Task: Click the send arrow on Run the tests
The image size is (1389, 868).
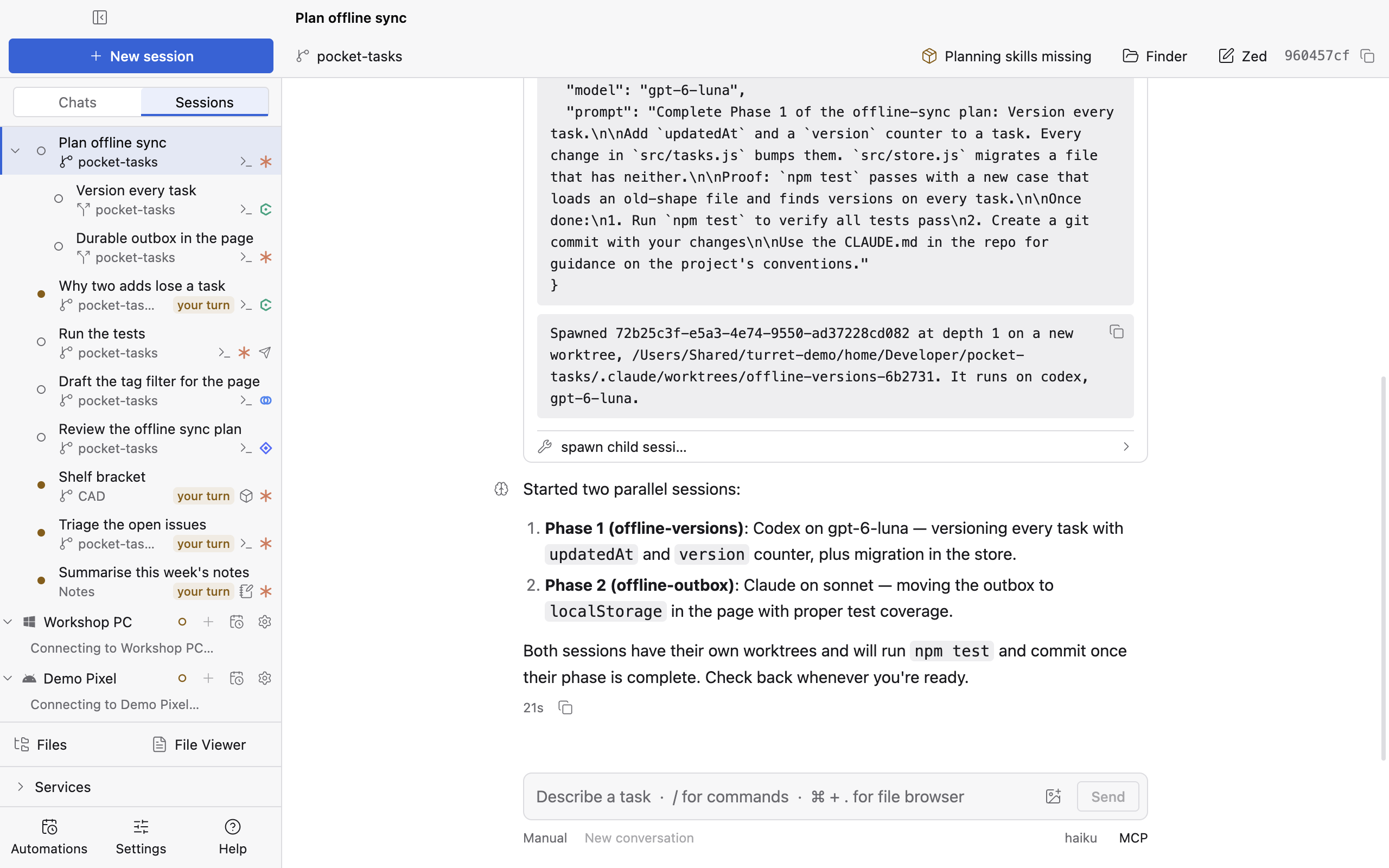Action: [x=265, y=353]
